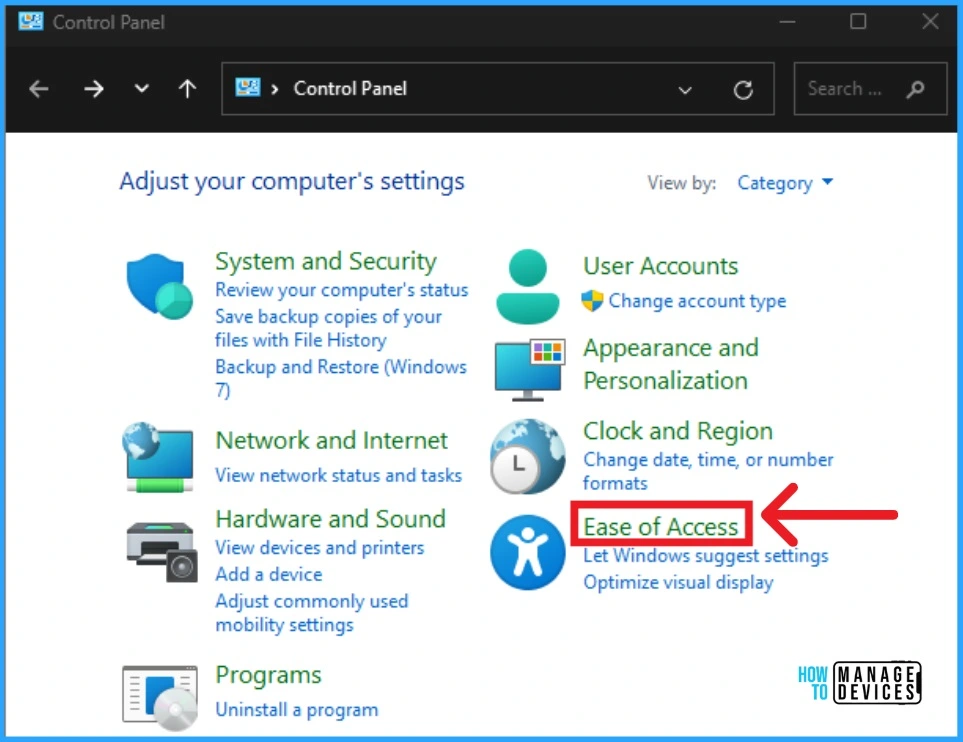
Task: Go forward with the right arrow
Action: (93, 89)
